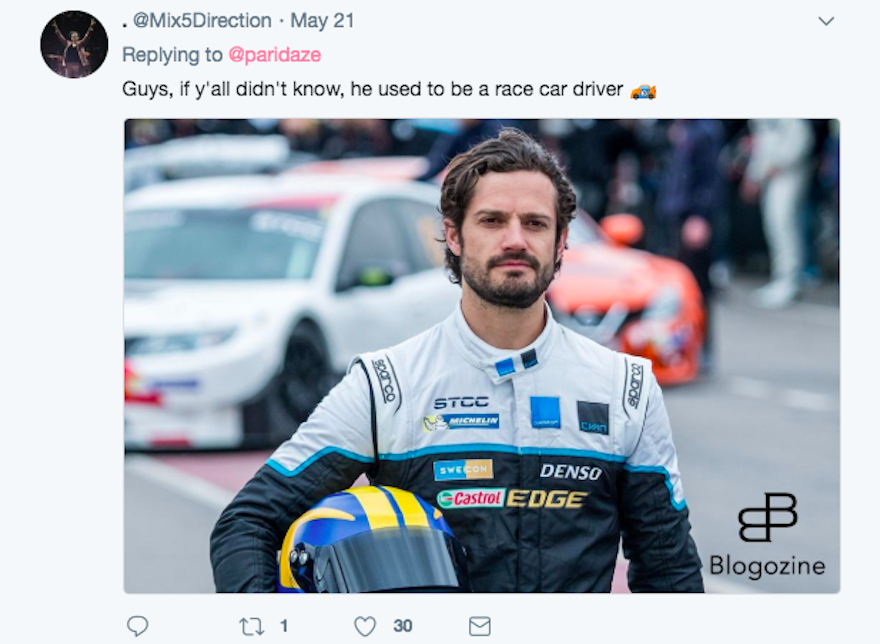Open the May 21 timestamp link

click(322, 21)
